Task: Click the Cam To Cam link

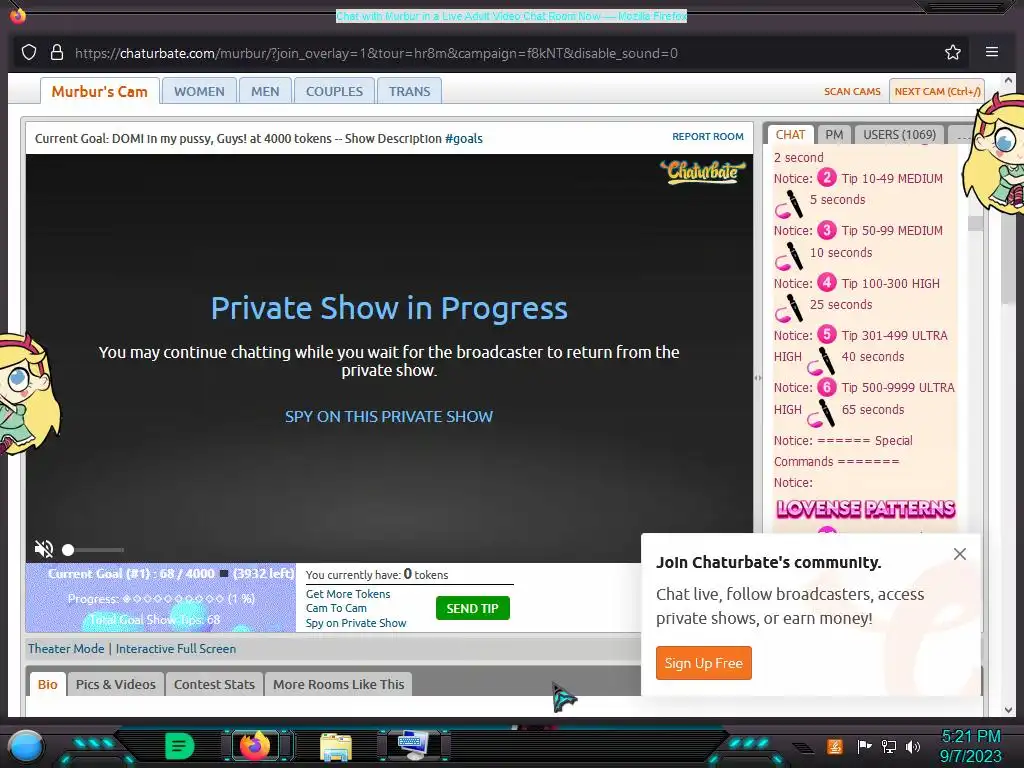Action: pos(336,608)
